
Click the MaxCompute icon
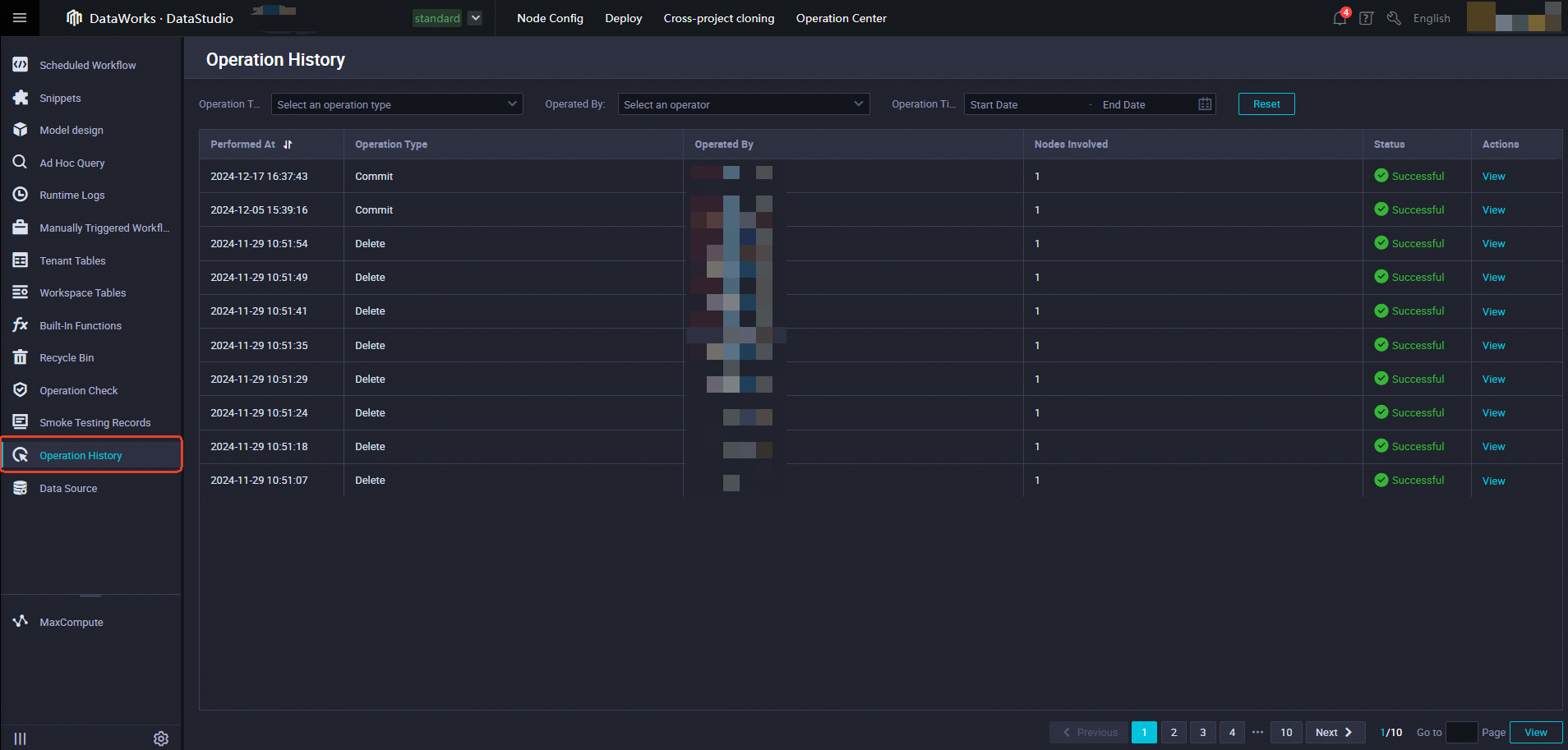coord(21,622)
